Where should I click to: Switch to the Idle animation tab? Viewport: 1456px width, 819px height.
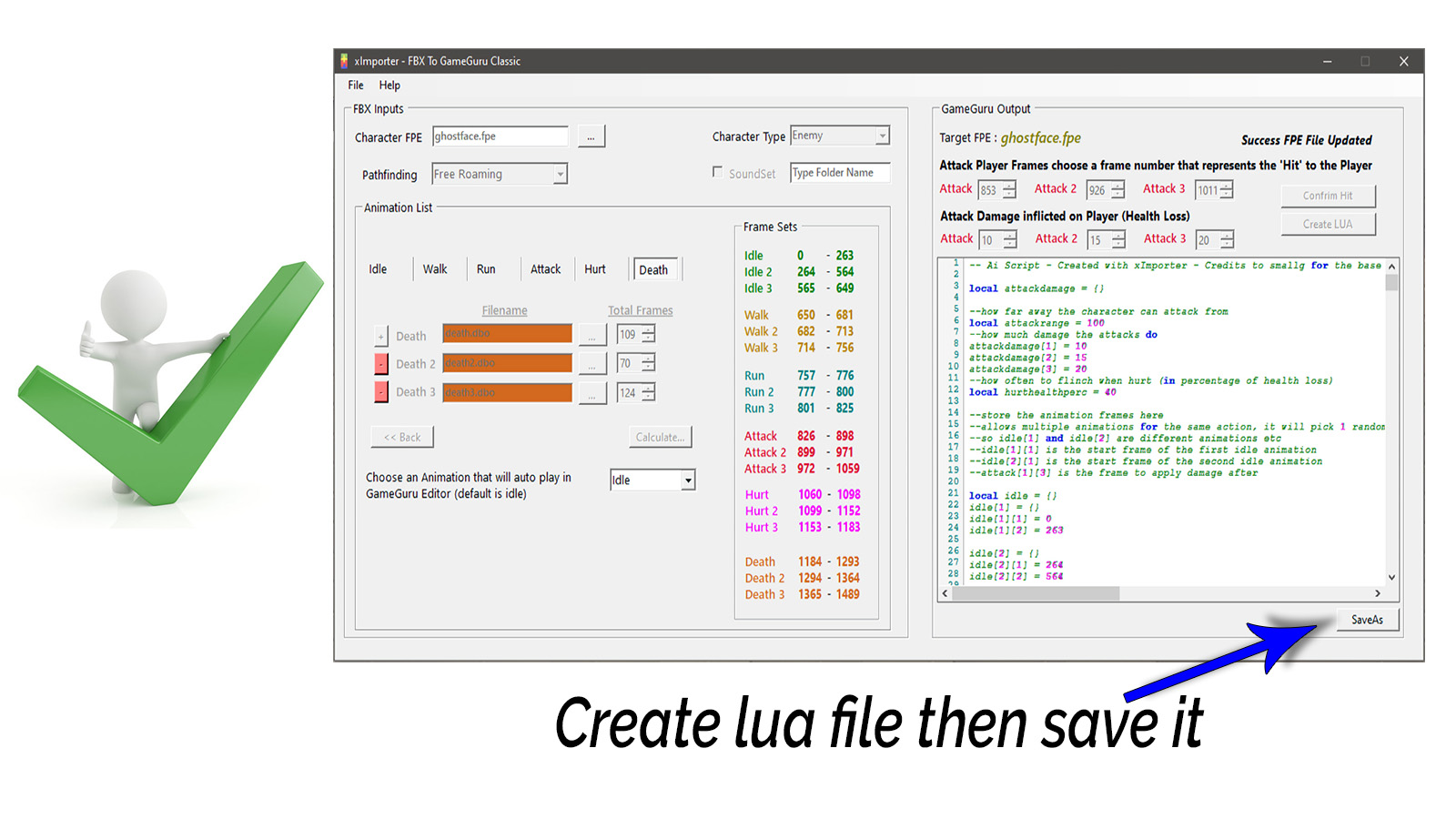point(378,269)
